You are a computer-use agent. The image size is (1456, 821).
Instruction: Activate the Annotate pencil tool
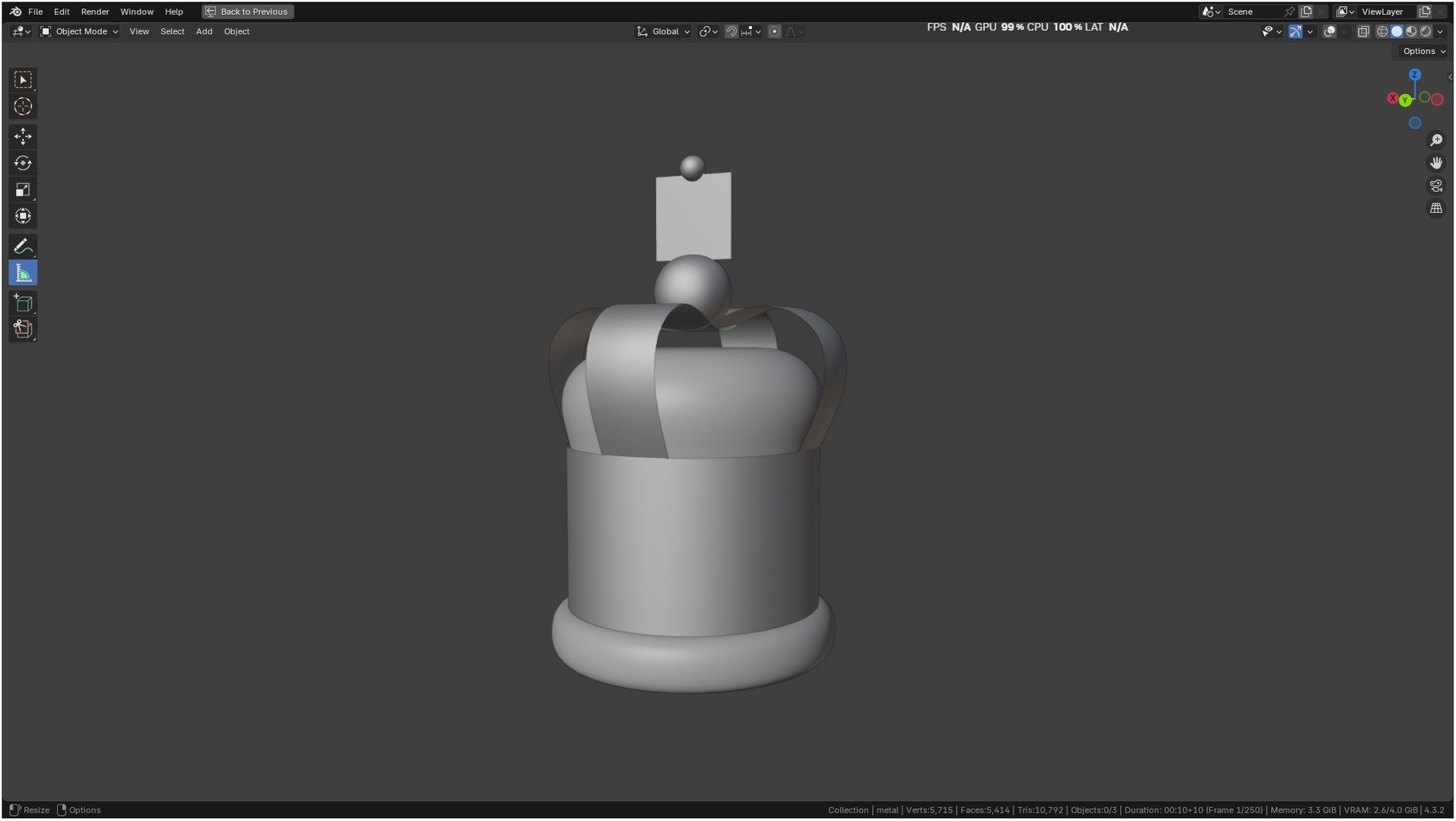click(23, 246)
